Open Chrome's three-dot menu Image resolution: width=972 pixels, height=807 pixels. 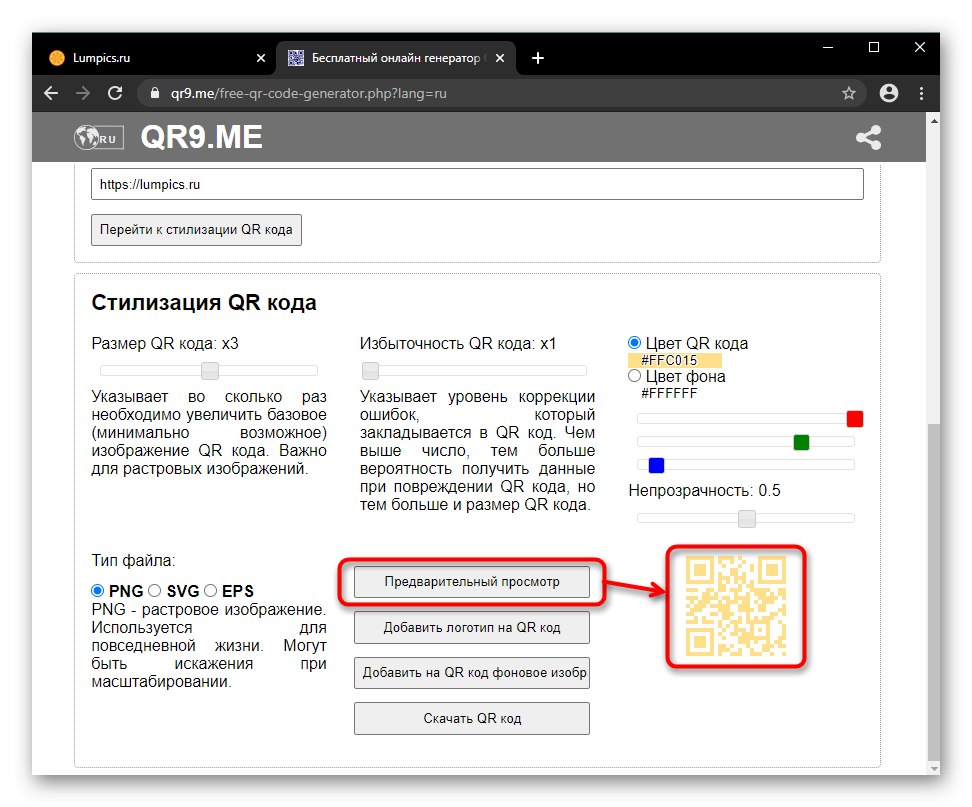tap(921, 94)
